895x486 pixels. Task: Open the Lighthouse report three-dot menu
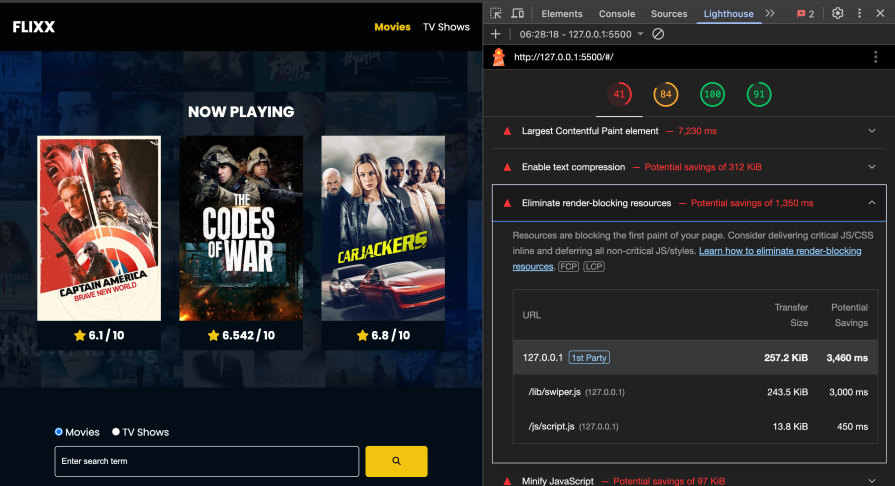(x=875, y=57)
